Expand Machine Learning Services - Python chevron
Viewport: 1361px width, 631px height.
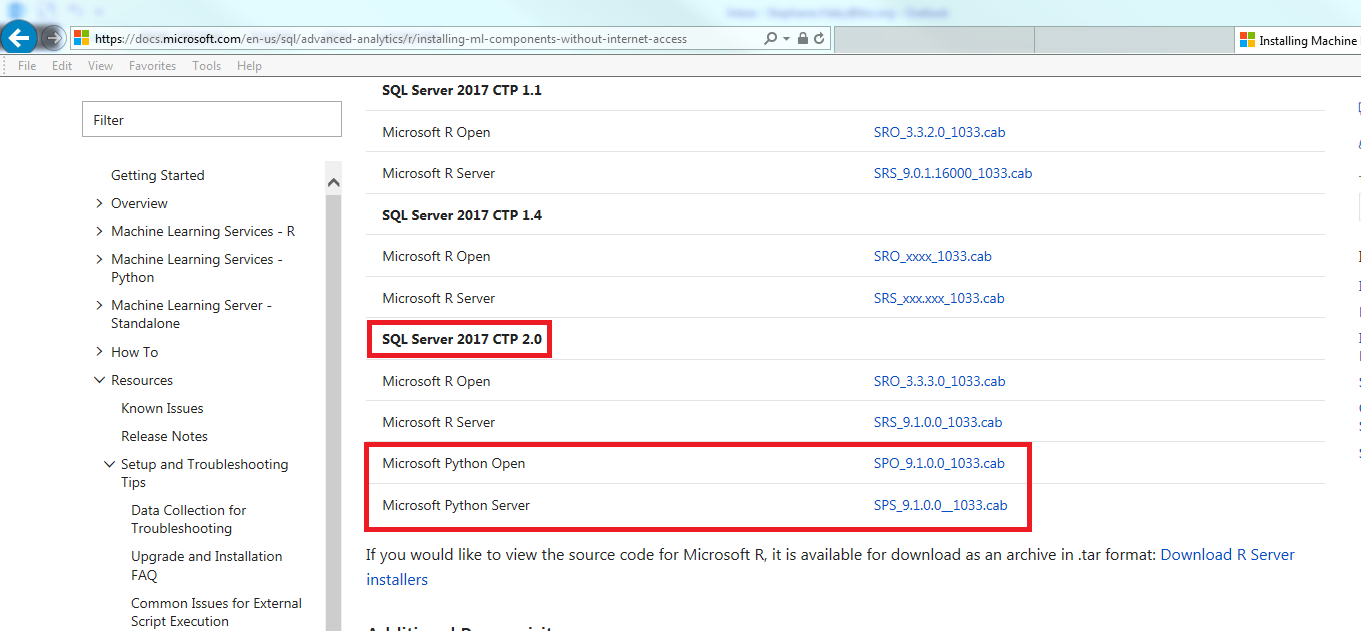[x=99, y=259]
